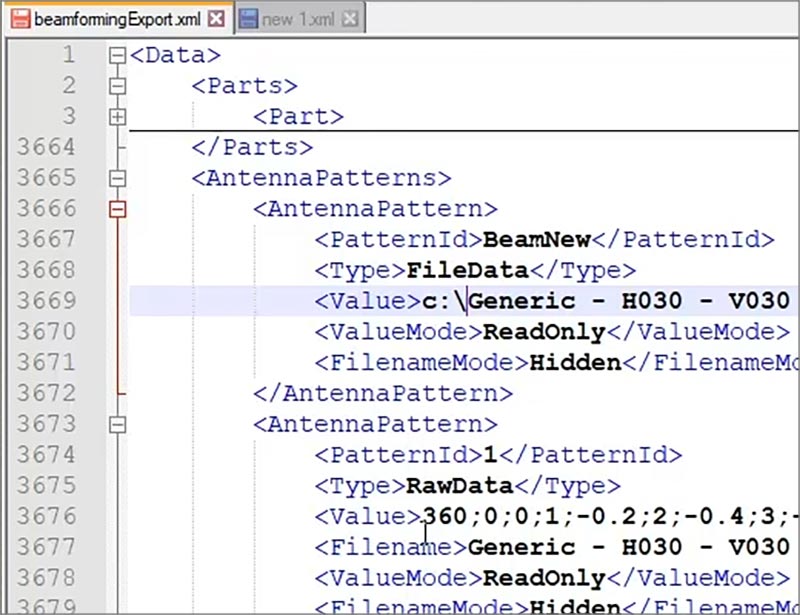
Task: Collapse the Data node on line 1
Action: point(117,55)
